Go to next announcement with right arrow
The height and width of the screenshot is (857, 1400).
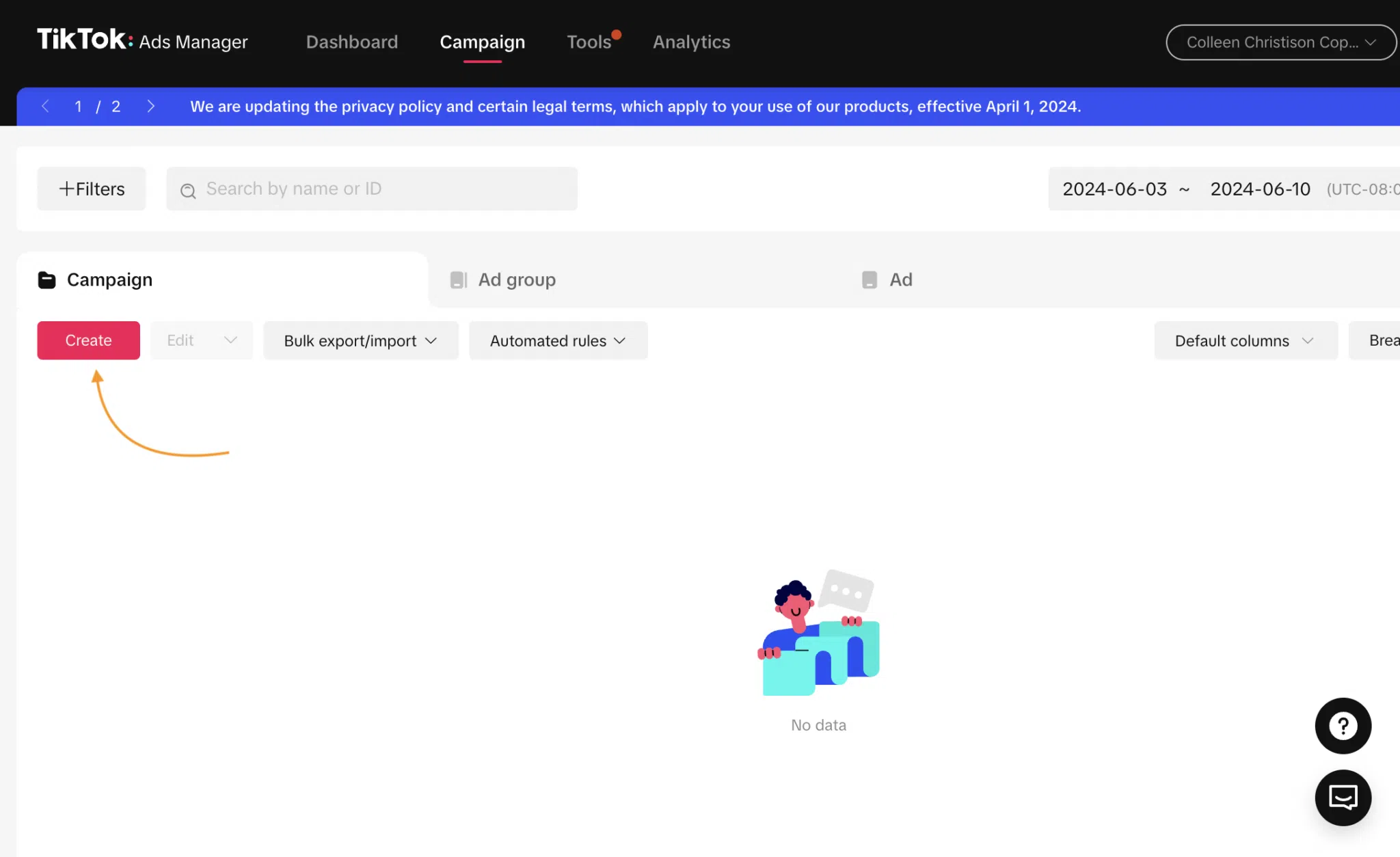[x=151, y=106]
